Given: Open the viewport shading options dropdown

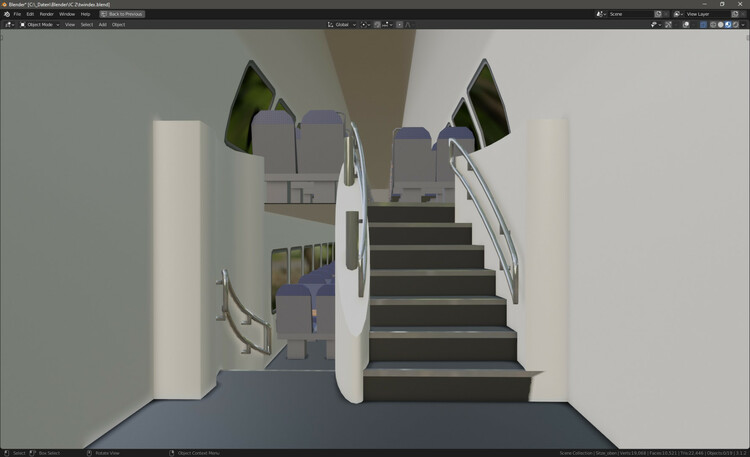Looking at the screenshot, I should click(x=743, y=25).
